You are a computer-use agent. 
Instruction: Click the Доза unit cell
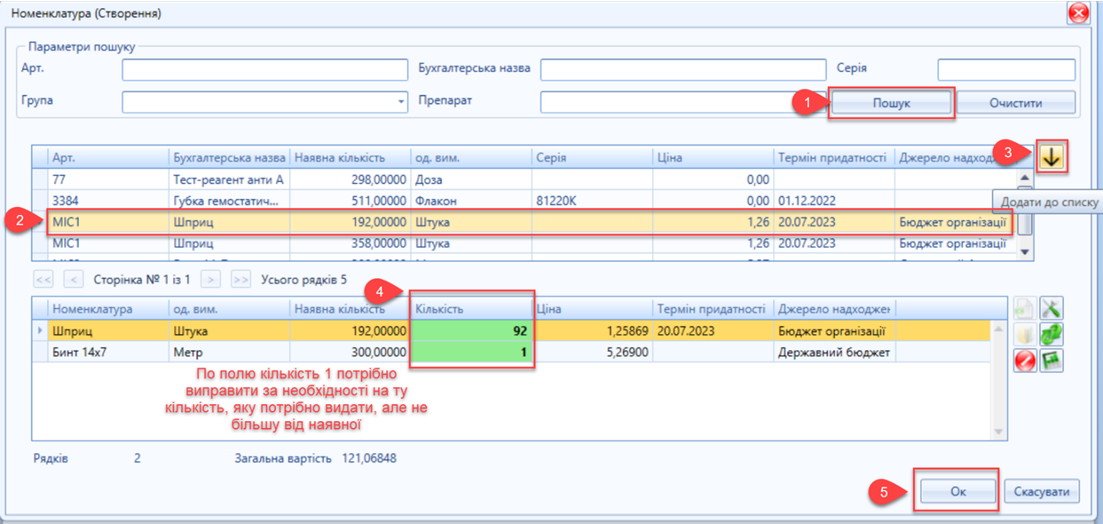471,180
